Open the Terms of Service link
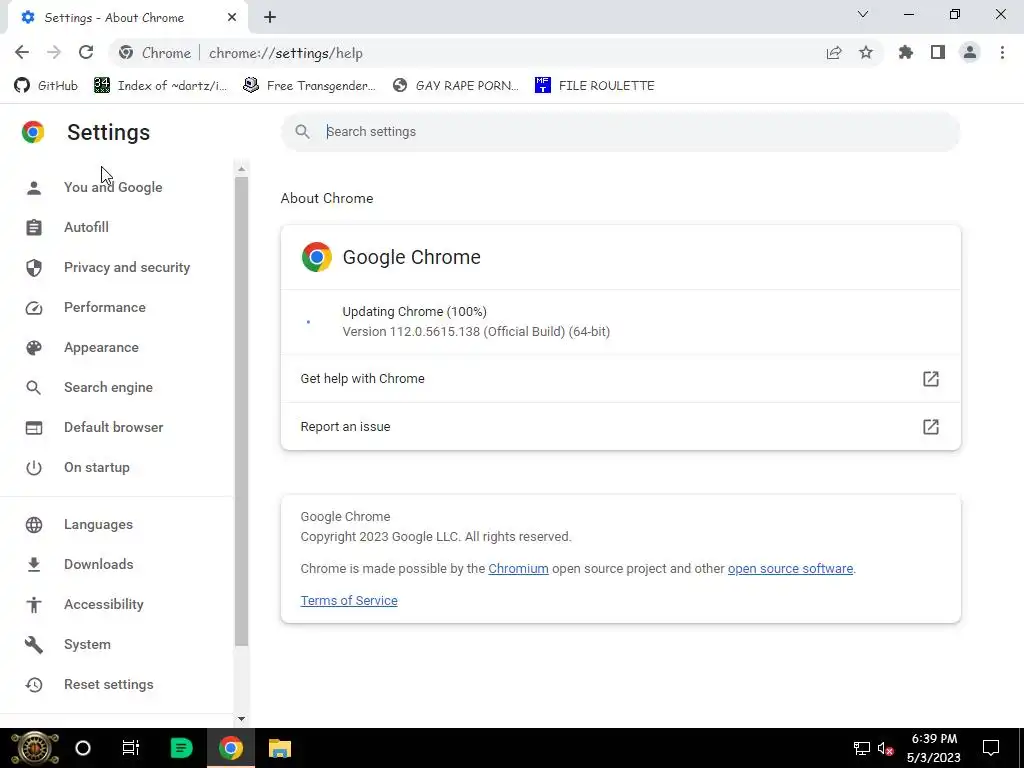This screenshot has height=768, width=1024. tap(349, 601)
